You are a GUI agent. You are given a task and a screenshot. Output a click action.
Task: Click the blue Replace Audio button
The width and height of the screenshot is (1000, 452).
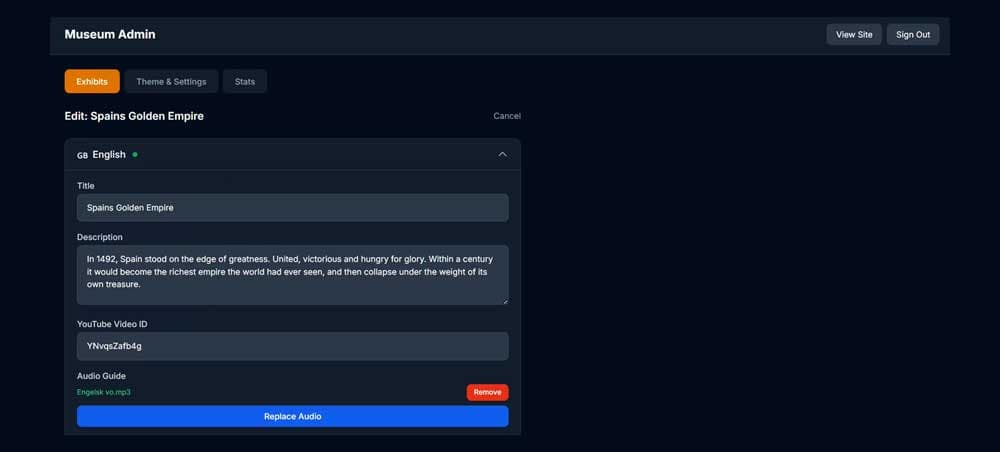tap(292, 416)
